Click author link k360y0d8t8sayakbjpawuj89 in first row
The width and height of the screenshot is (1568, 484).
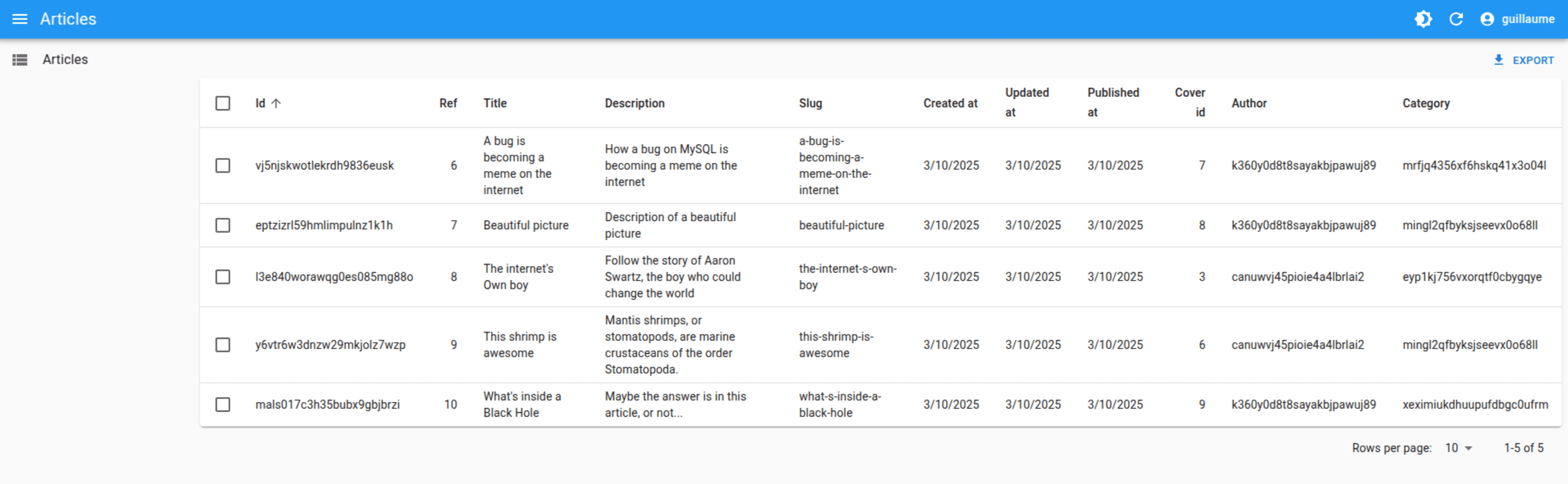[x=1303, y=166]
